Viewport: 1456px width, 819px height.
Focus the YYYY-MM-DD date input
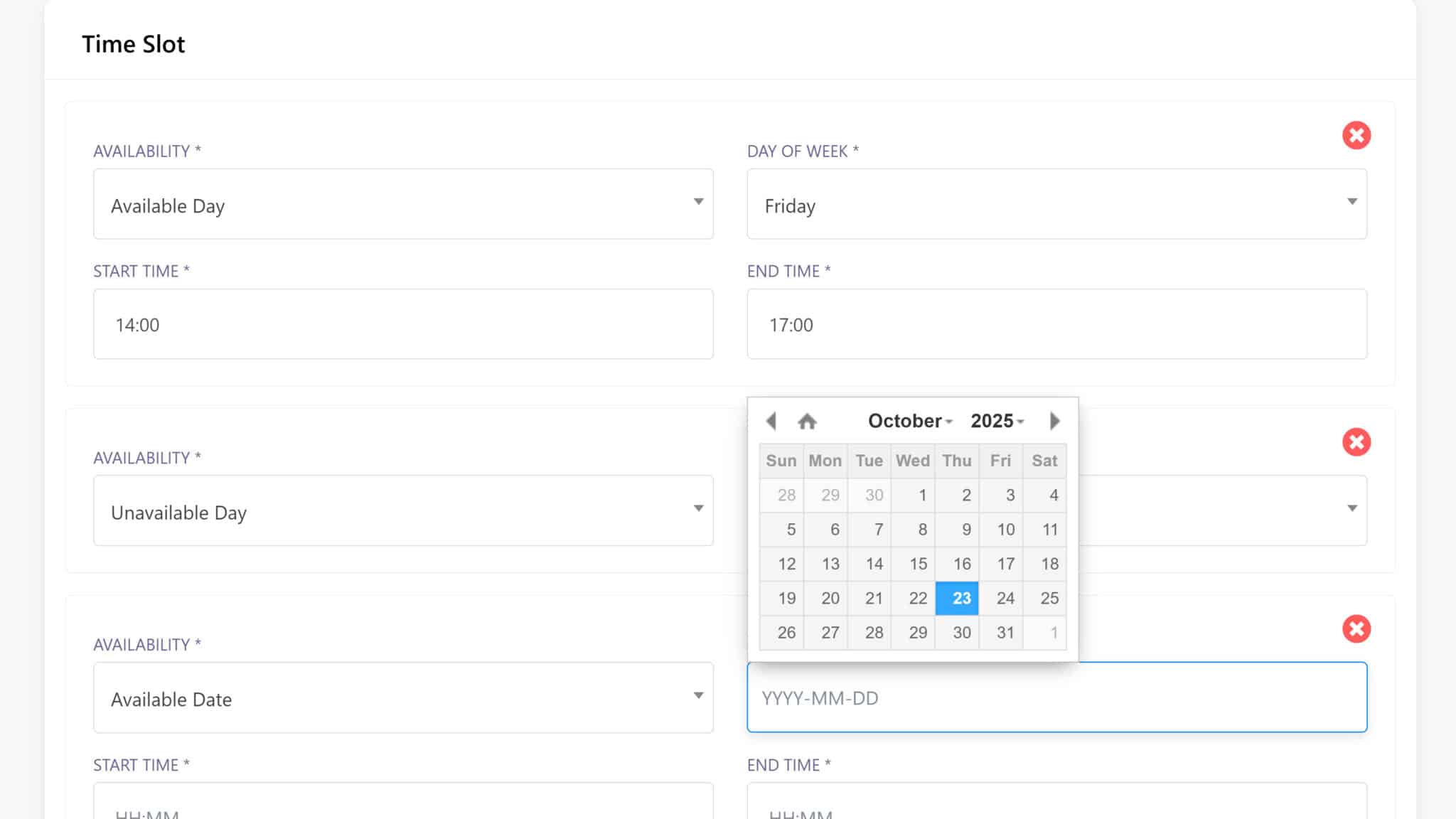1056,697
